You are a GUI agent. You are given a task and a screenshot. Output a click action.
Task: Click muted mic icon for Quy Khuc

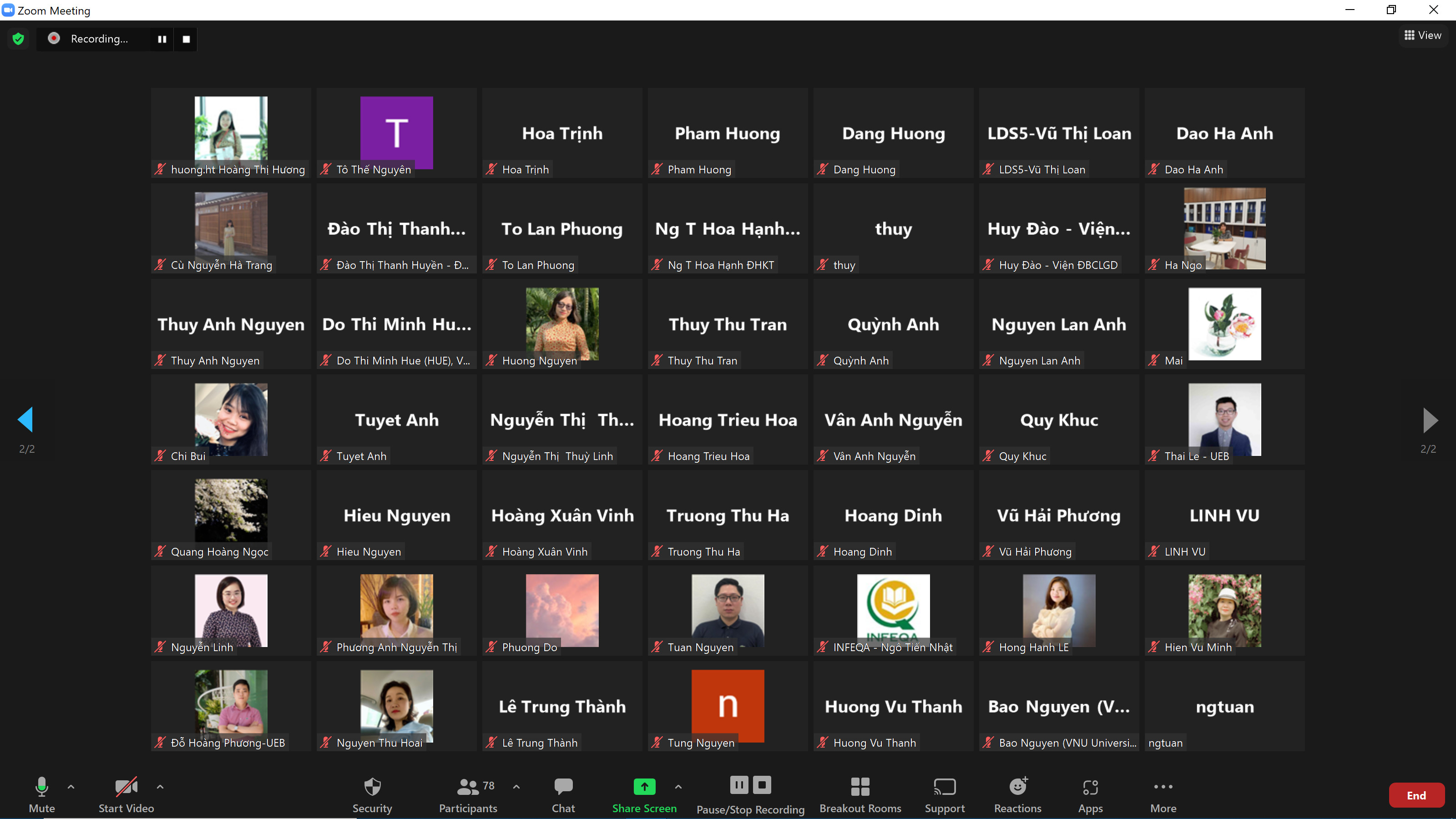(x=988, y=455)
